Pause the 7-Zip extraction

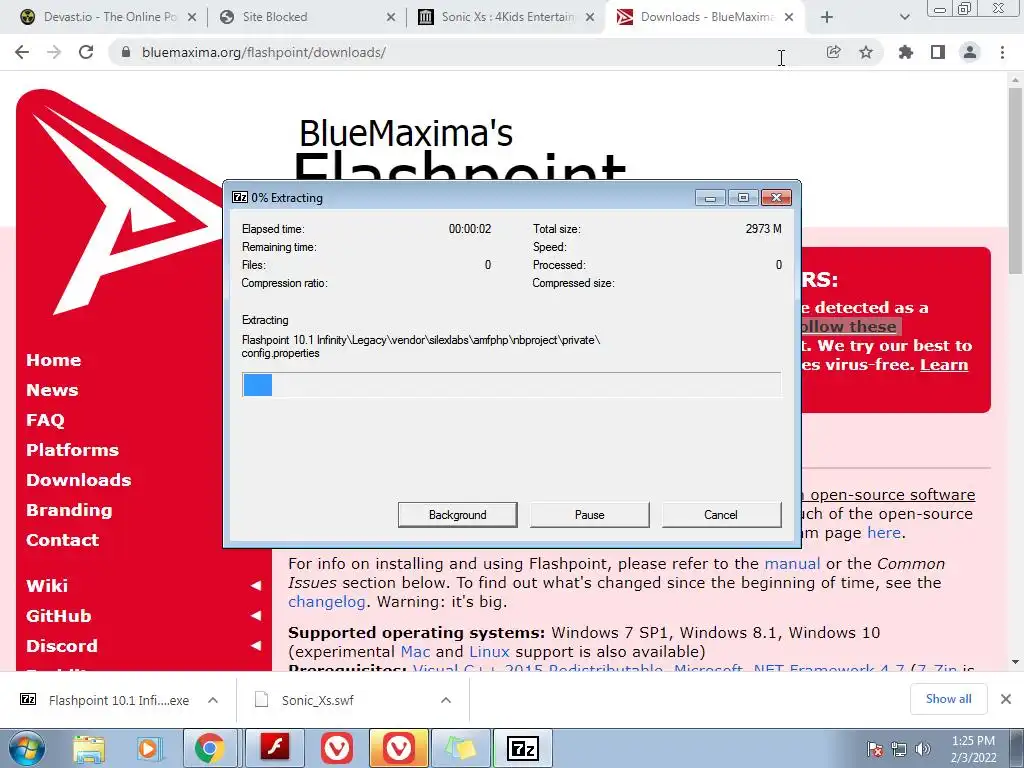pos(589,515)
